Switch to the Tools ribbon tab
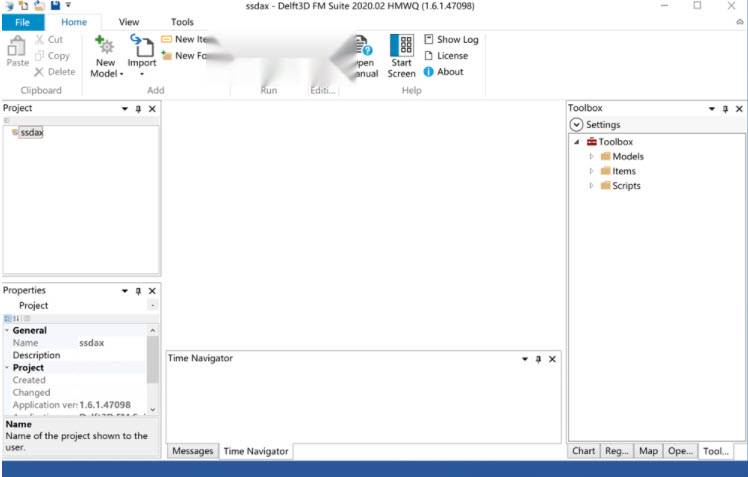Image resolution: width=748 pixels, height=477 pixels. pos(182,22)
